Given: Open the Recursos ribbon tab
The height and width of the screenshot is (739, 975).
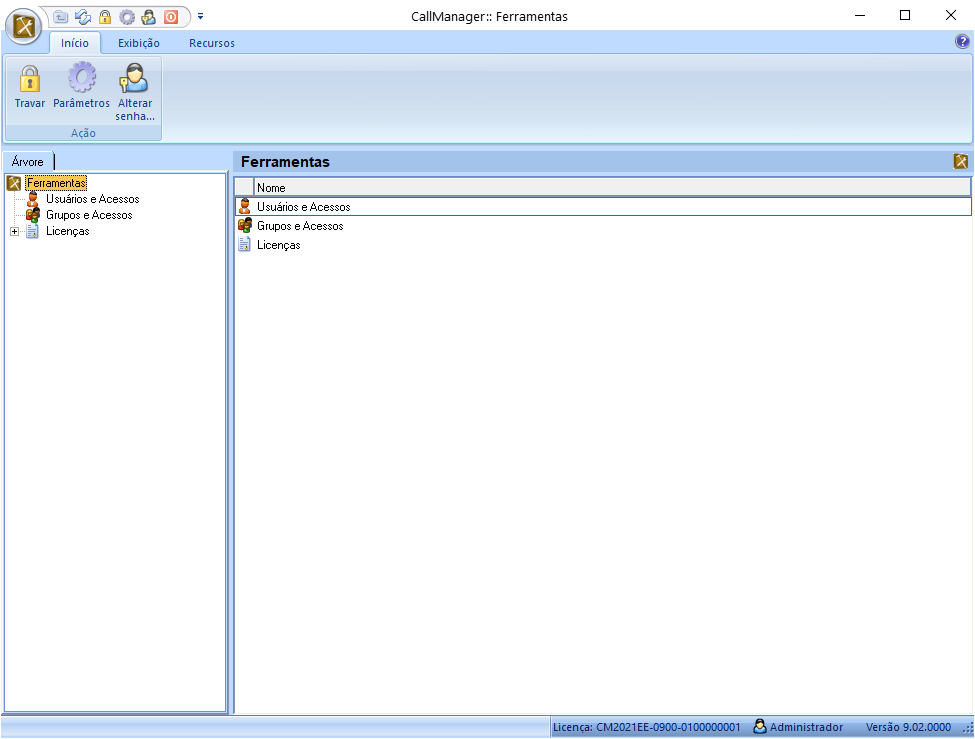Looking at the screenshot, I should (212, 43).
